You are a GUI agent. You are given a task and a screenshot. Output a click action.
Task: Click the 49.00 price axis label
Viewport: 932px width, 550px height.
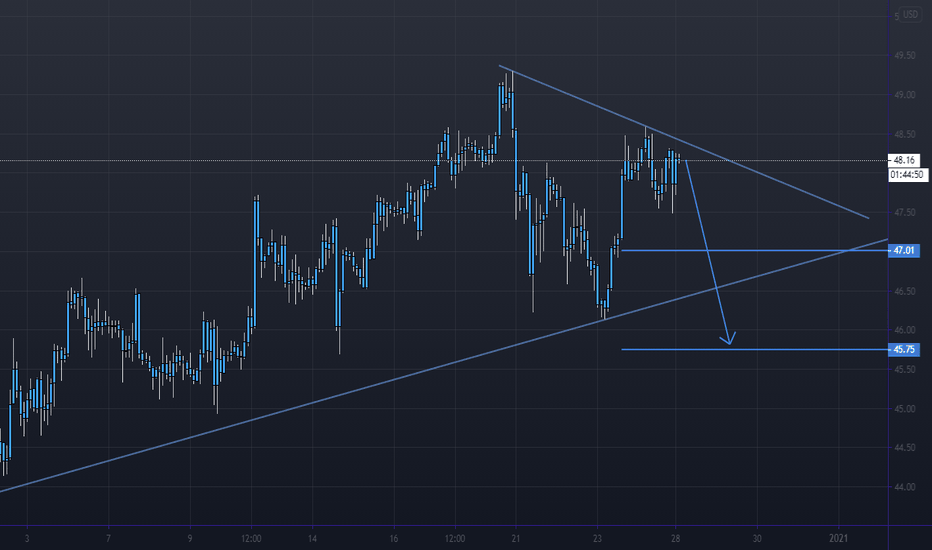tap(905, 95)
